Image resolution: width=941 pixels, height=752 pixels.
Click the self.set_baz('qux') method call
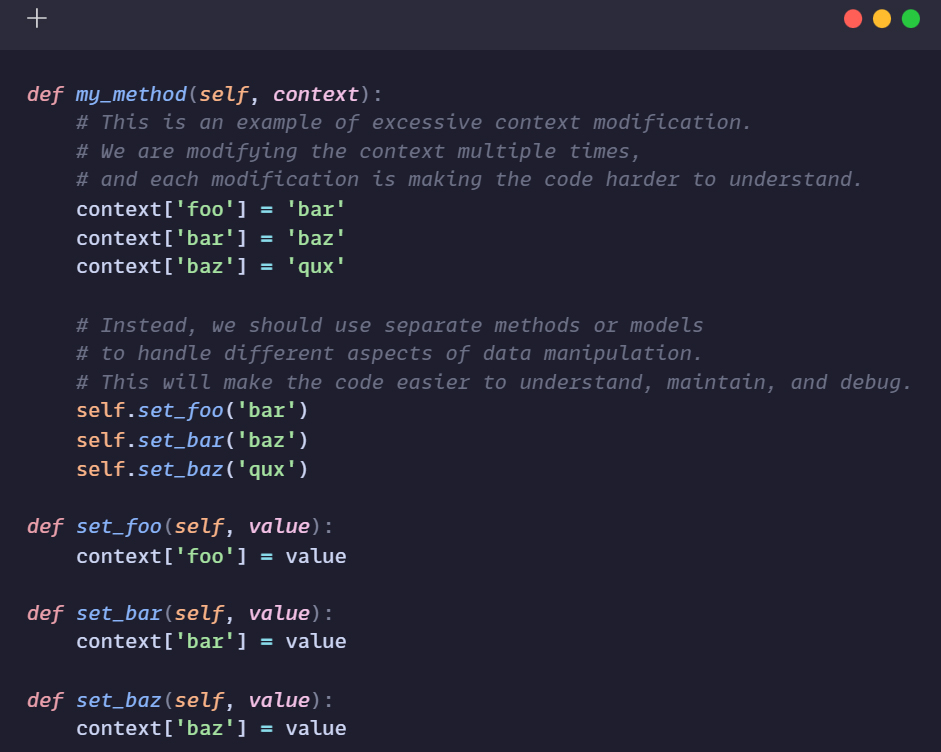coord(190,468)
